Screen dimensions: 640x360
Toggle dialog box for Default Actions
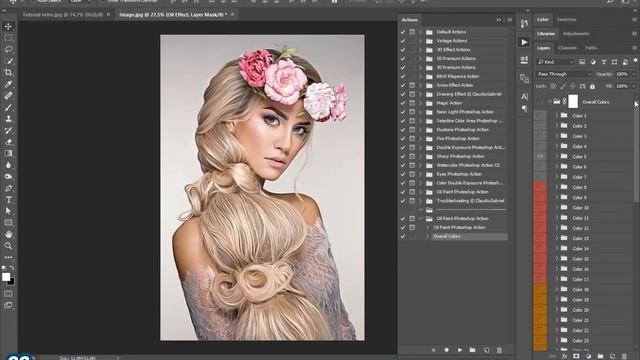pos(412,32)
